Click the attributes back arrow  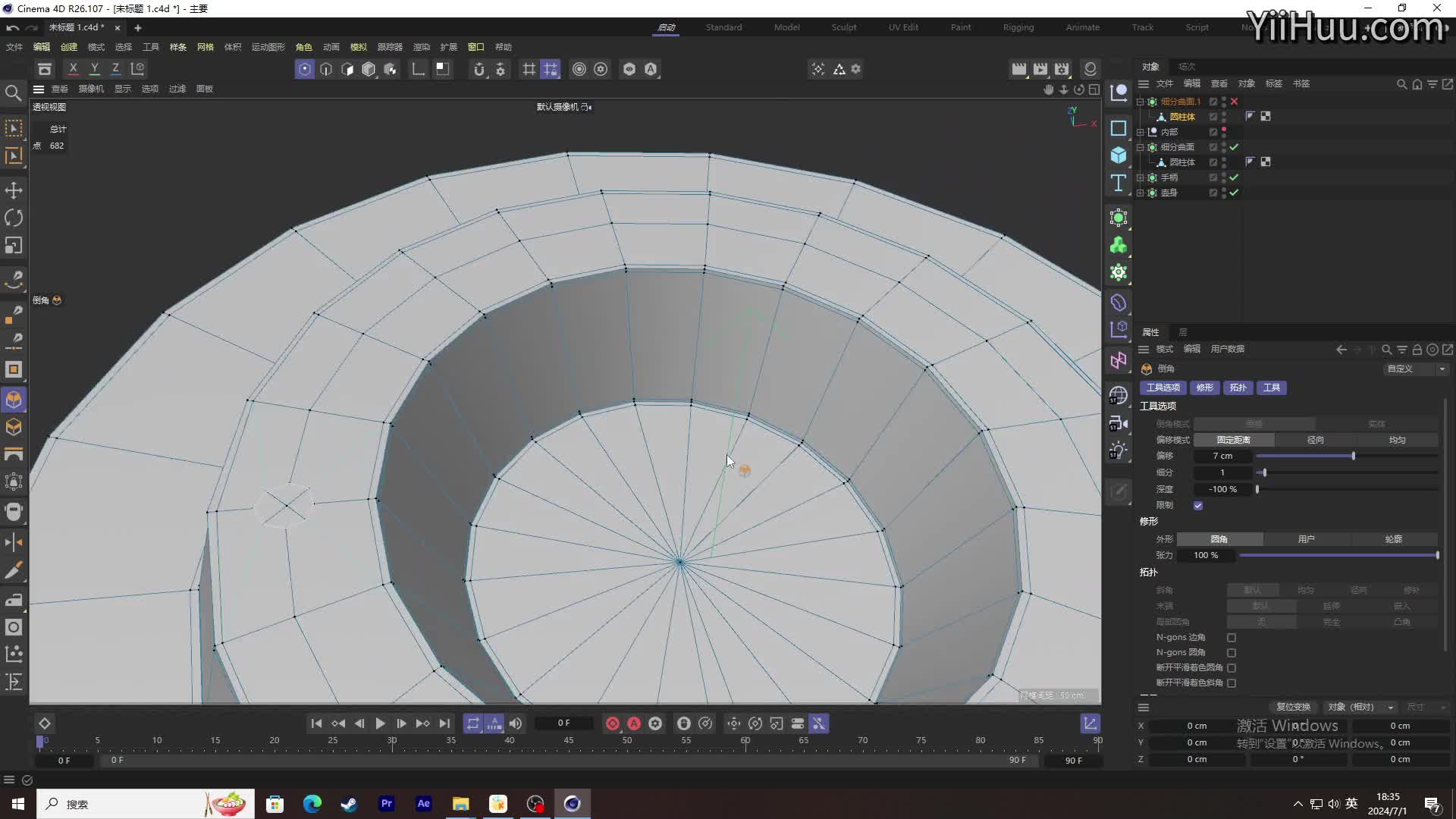pyautogui.click(x=1341, y=350)
